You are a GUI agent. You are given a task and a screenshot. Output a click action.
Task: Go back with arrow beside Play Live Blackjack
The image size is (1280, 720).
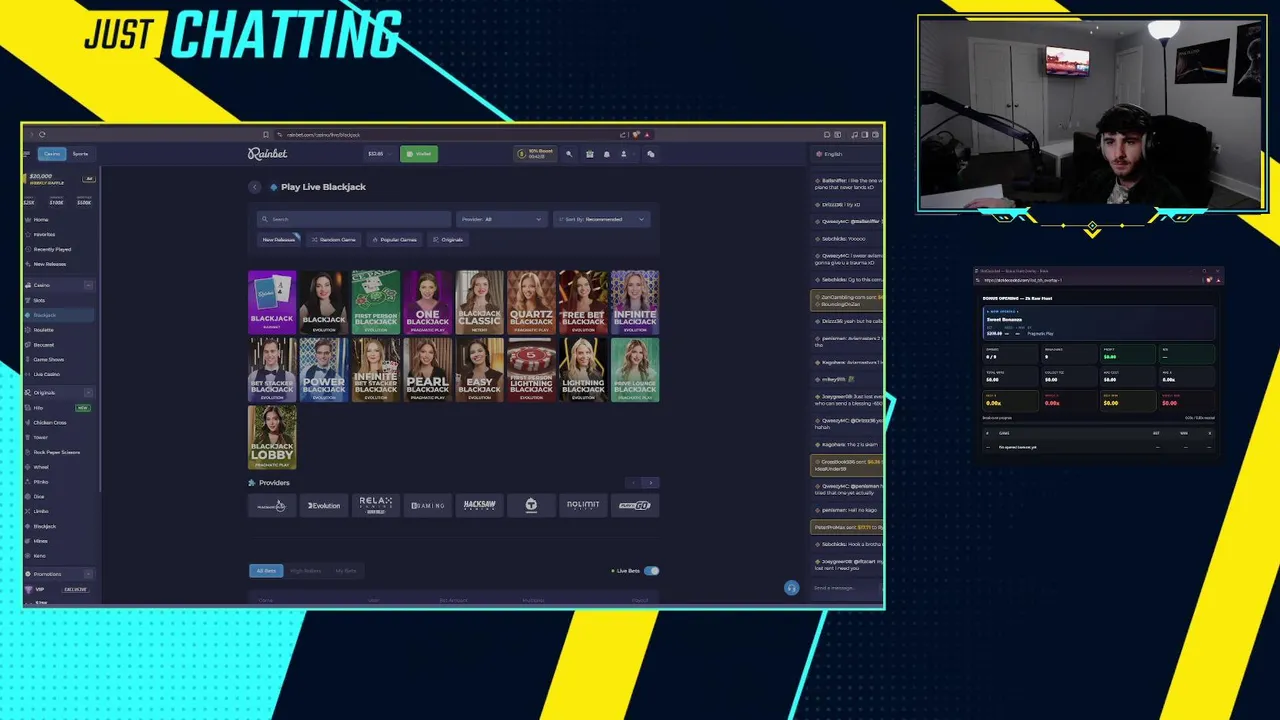(x=255, y=187)
